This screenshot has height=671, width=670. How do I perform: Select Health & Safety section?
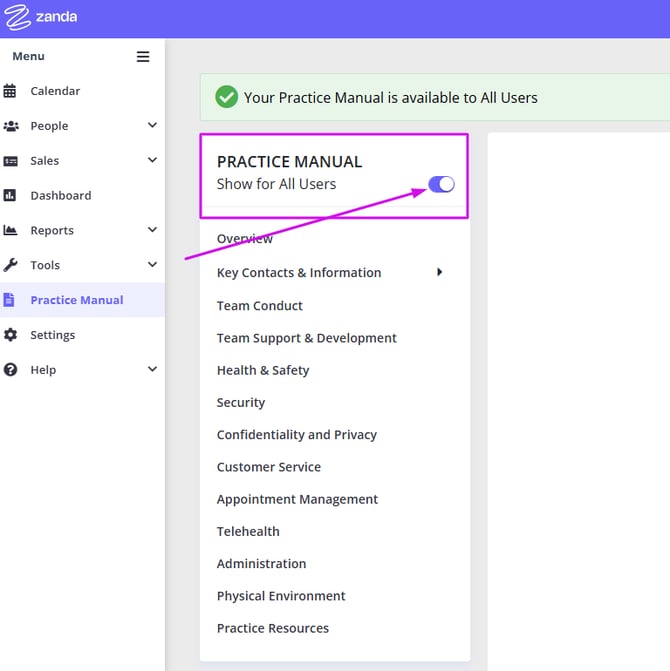(263, 370)
